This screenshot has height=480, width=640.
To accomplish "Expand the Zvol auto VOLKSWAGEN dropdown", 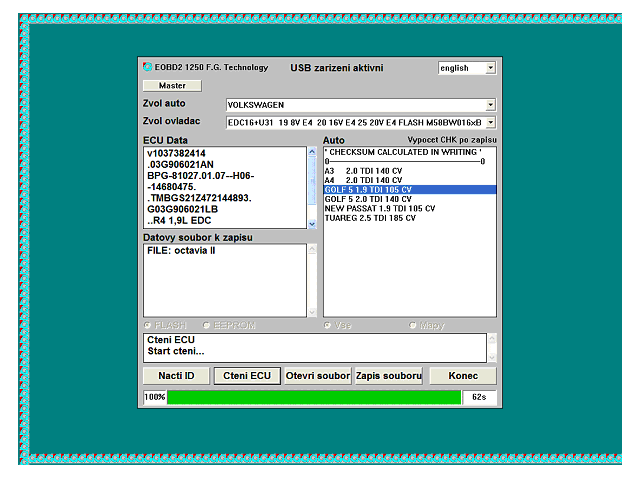I will [491, 105].
